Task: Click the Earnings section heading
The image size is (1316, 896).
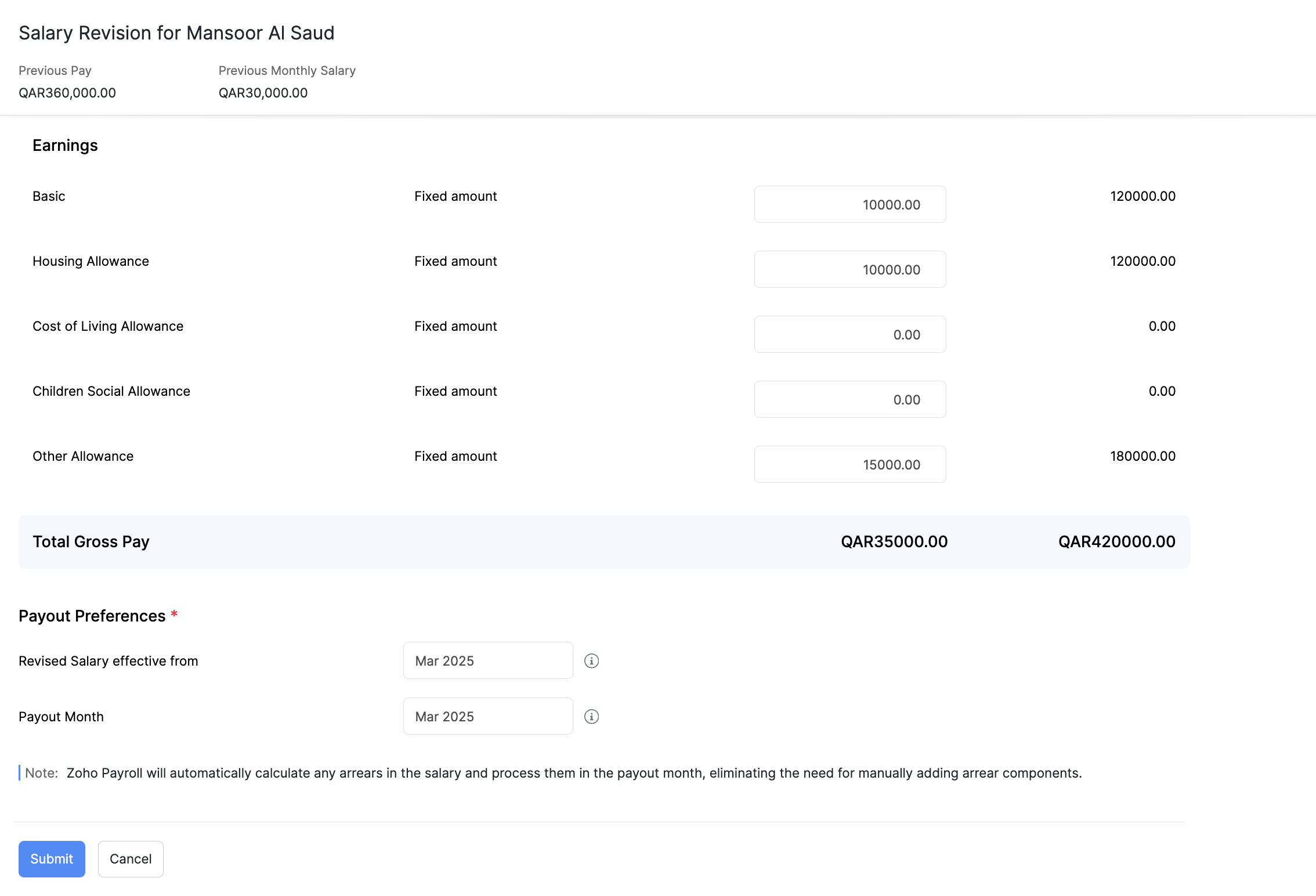Action: [65, 146]
